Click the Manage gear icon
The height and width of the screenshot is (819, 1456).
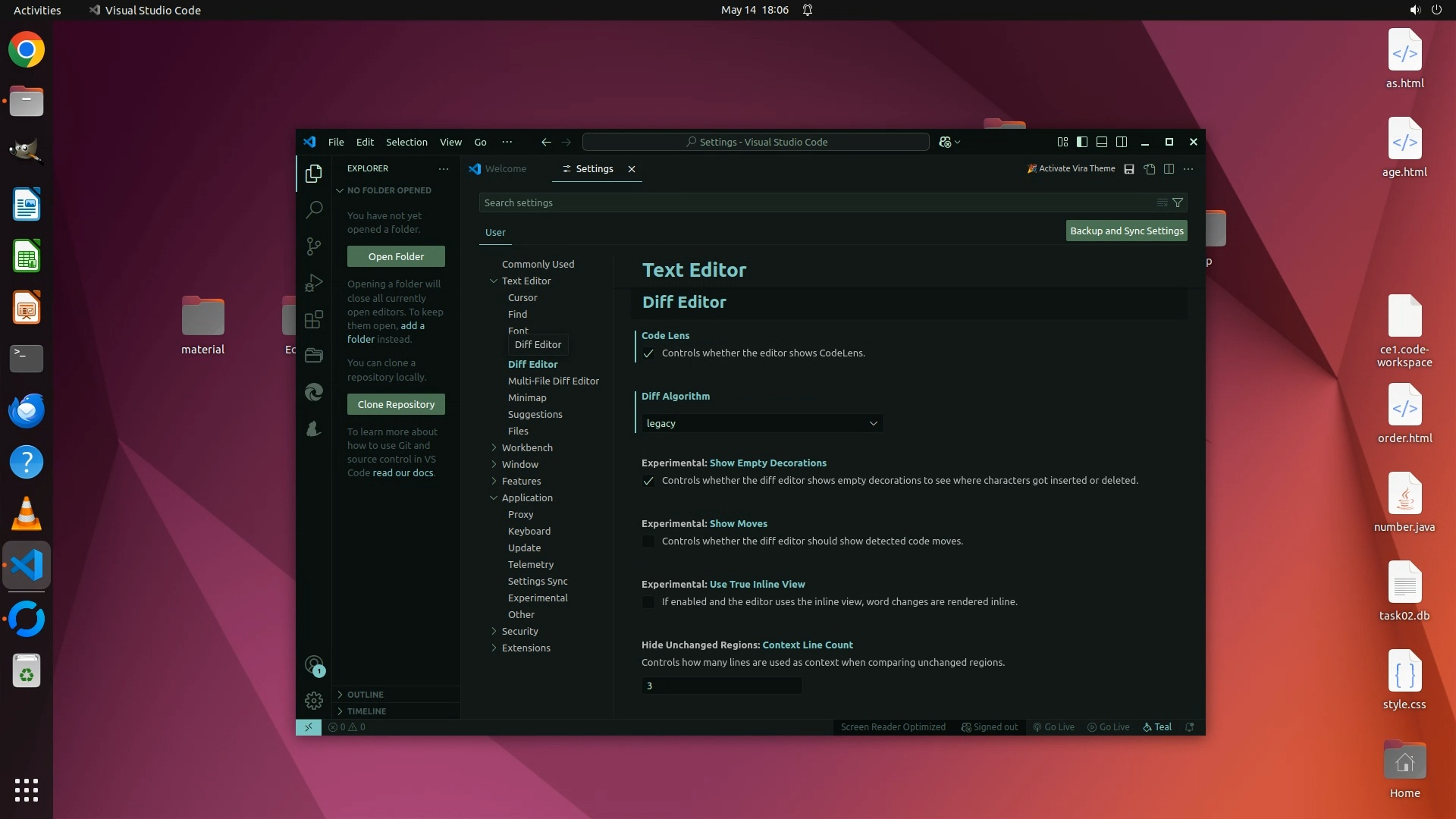click(314, 700)
